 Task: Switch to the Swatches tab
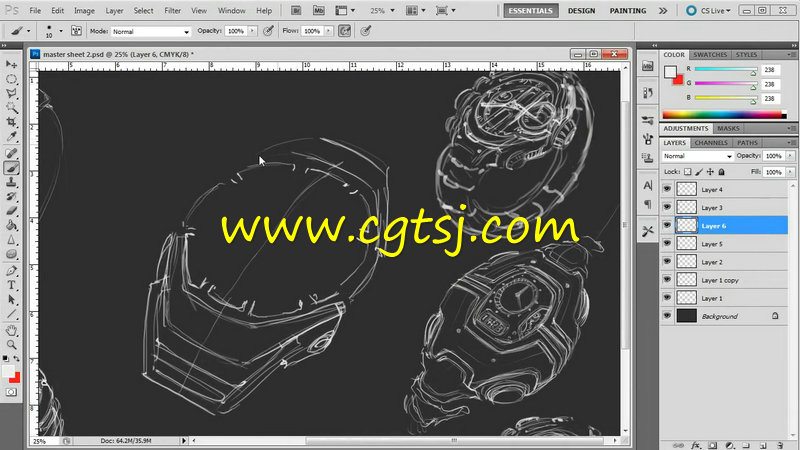[x=710, y=55]
